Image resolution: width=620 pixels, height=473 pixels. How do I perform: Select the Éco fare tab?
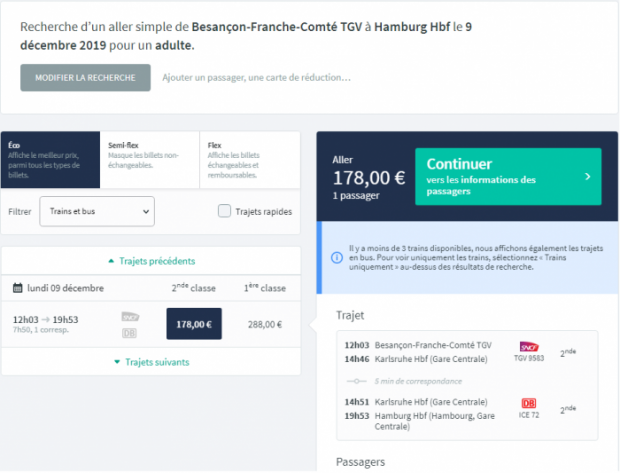[x=50, y=160]
